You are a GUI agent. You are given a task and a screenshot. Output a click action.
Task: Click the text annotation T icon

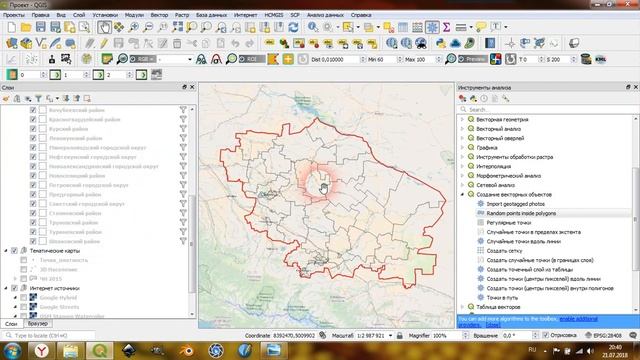(496, 27)
